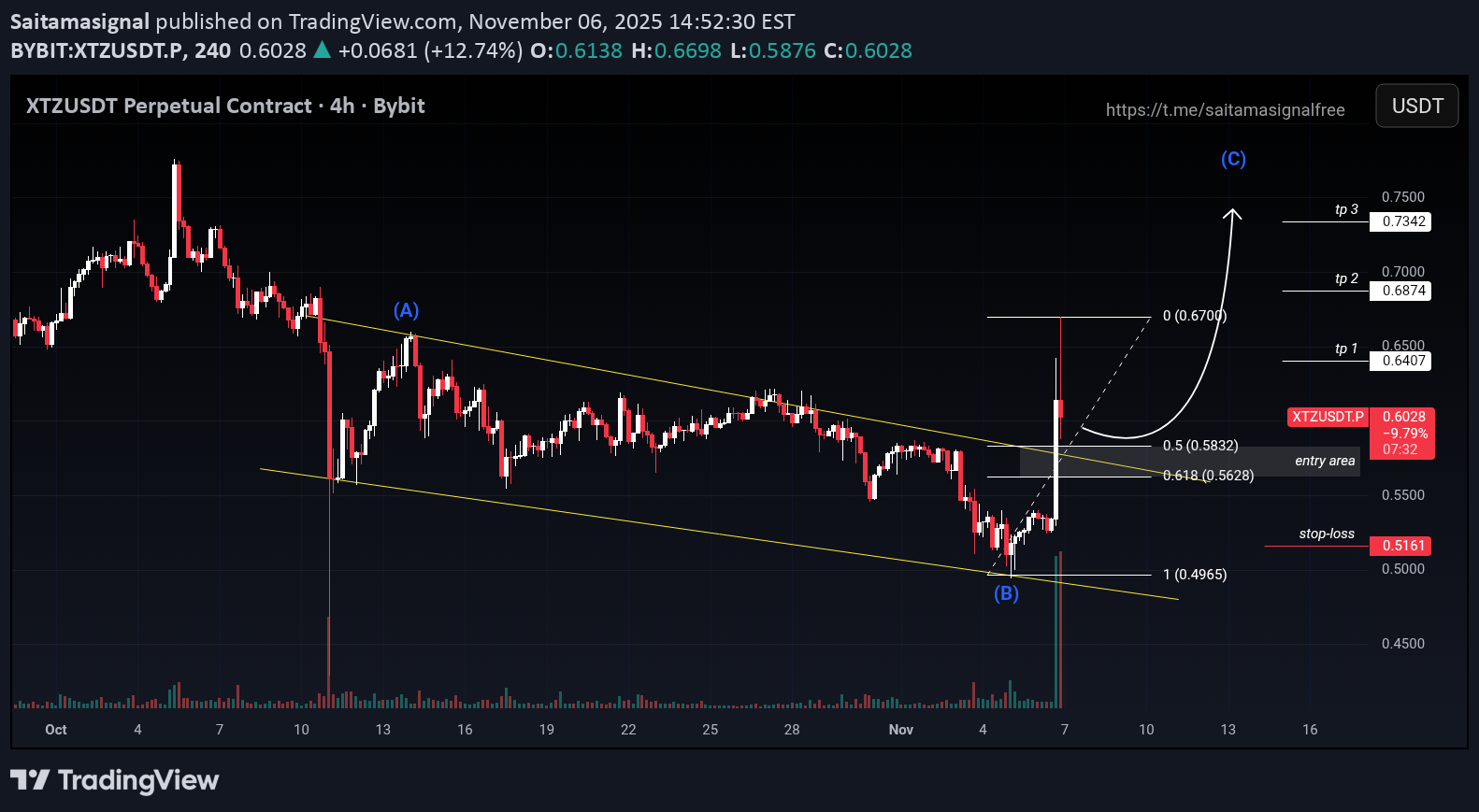Select the blue (A) wave label
The height and width of the screenshot is (812, 1479).
point(406,310)
